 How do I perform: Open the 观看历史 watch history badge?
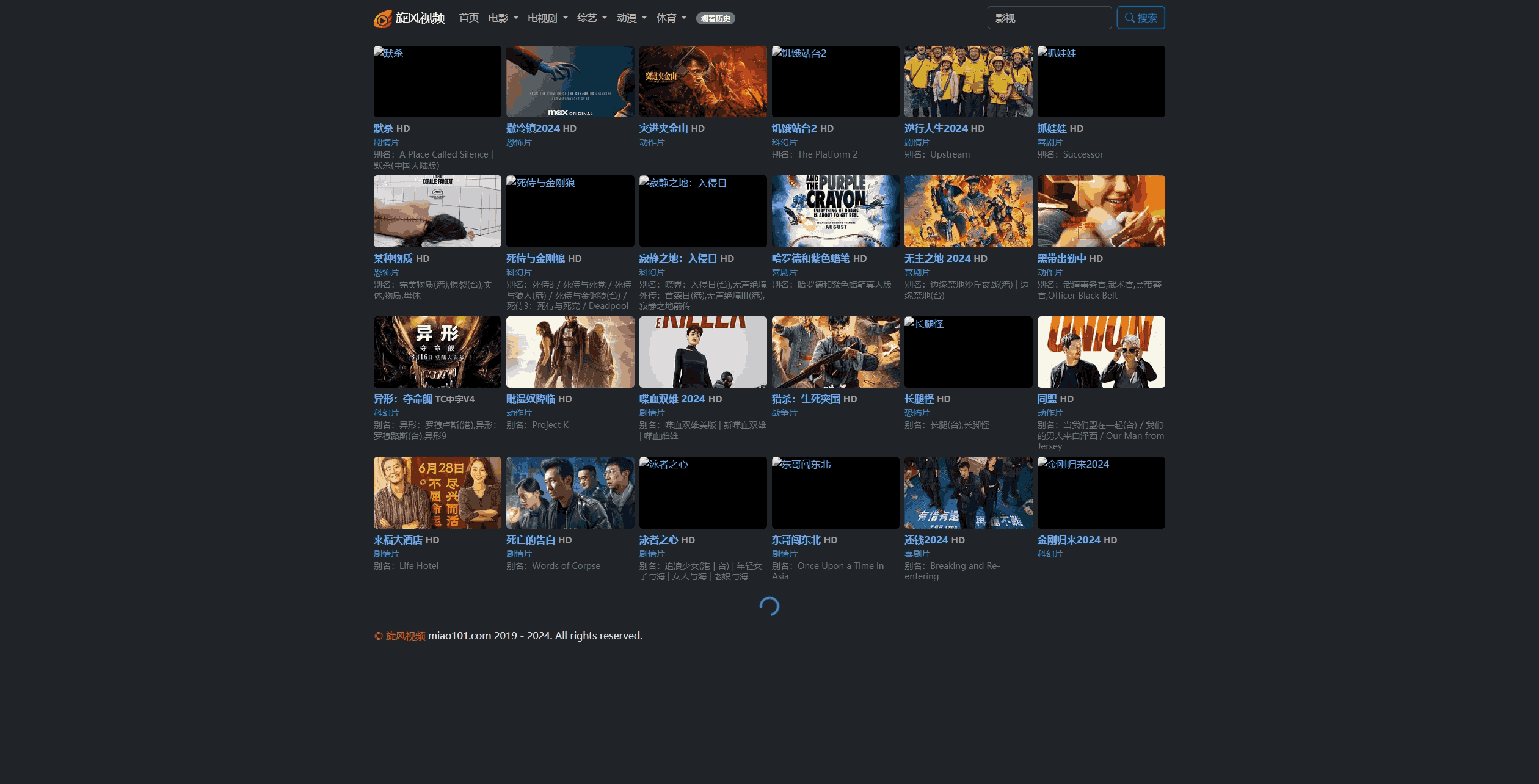tap(715, 18)
